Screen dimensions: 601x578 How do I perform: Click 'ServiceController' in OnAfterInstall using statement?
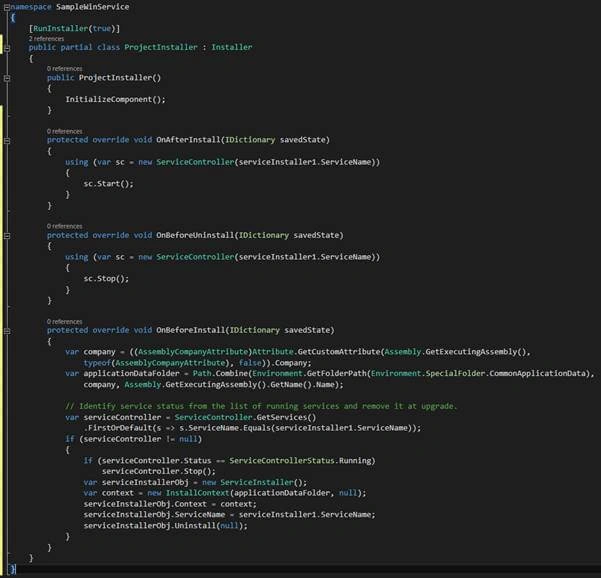pyautogui.click(x=195, y=162)
